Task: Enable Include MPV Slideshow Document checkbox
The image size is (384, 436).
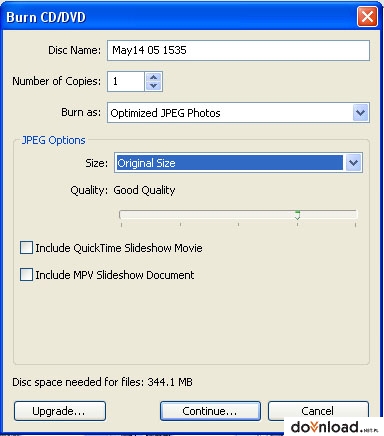Action: 26,275
